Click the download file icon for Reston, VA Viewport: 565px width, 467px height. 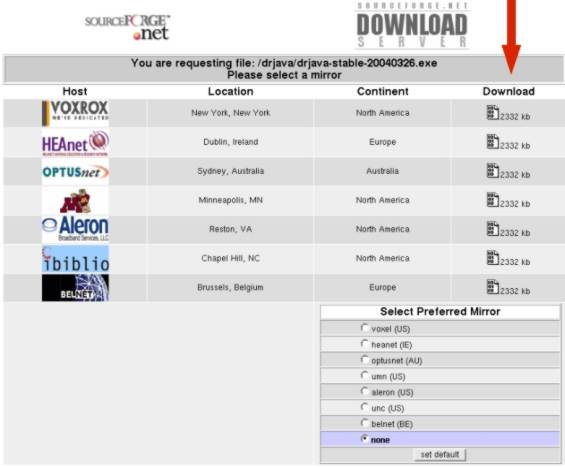[x=493, y=229]
